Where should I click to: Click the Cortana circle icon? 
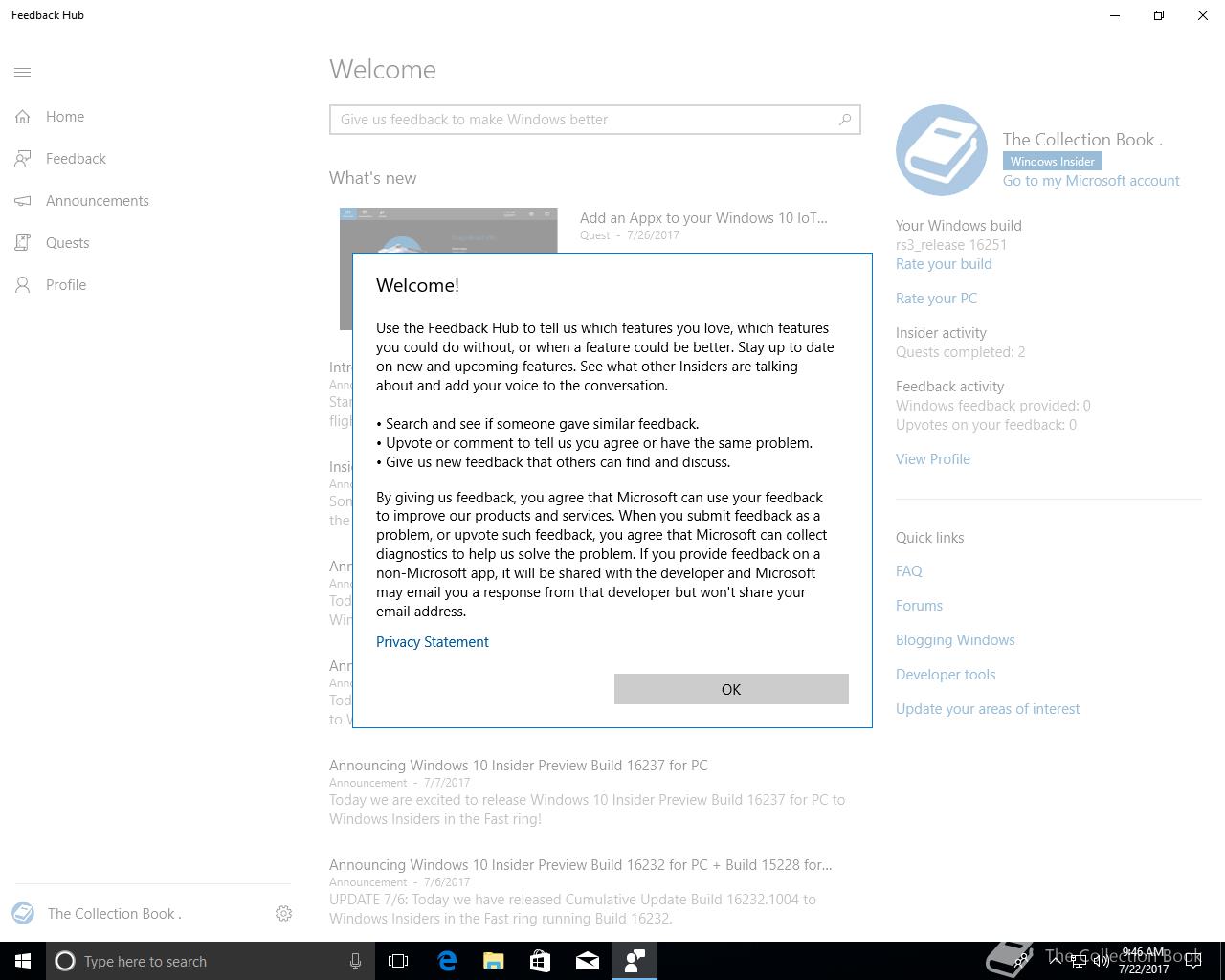(x=65, y=961)
